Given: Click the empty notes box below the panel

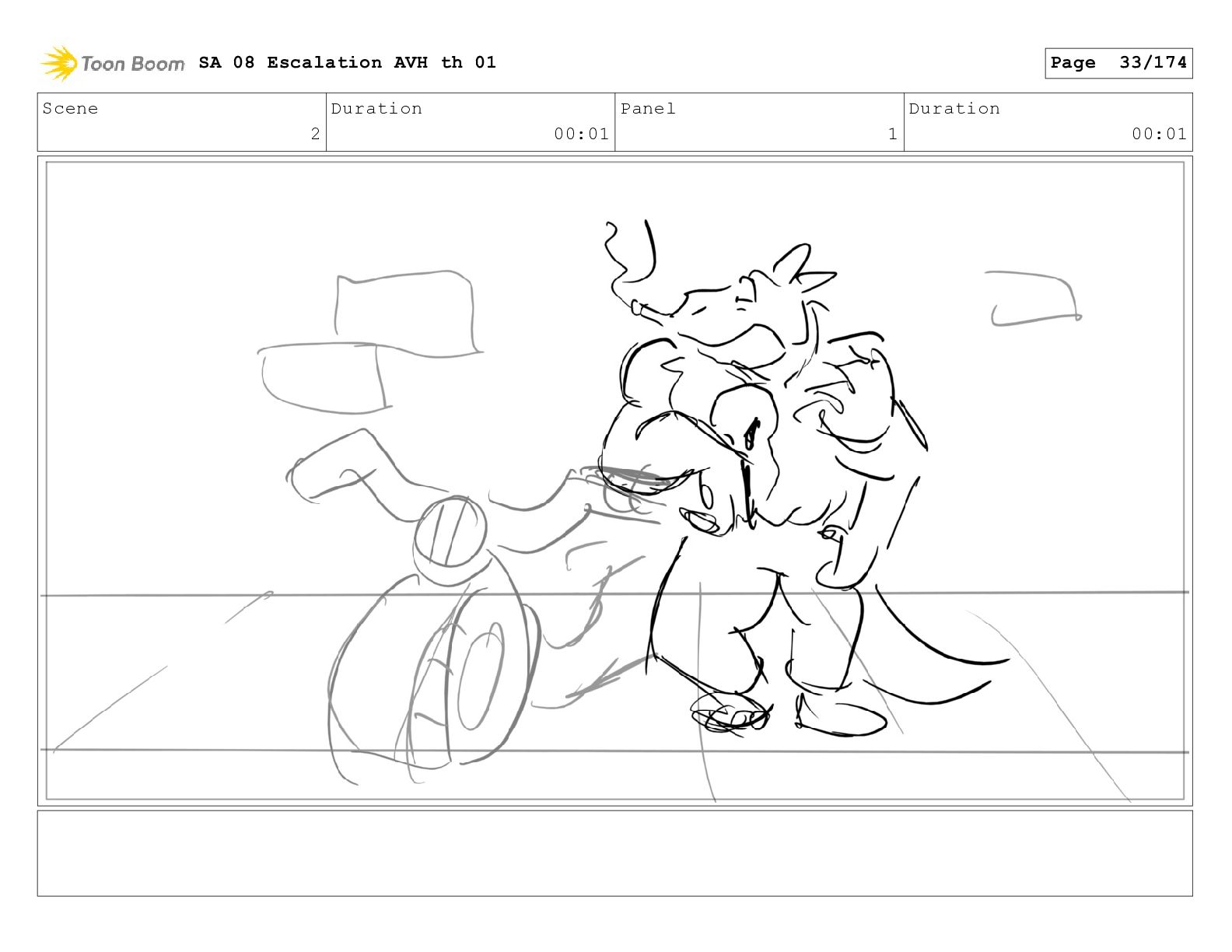Looking at the screenshot, I should point(614,853).
